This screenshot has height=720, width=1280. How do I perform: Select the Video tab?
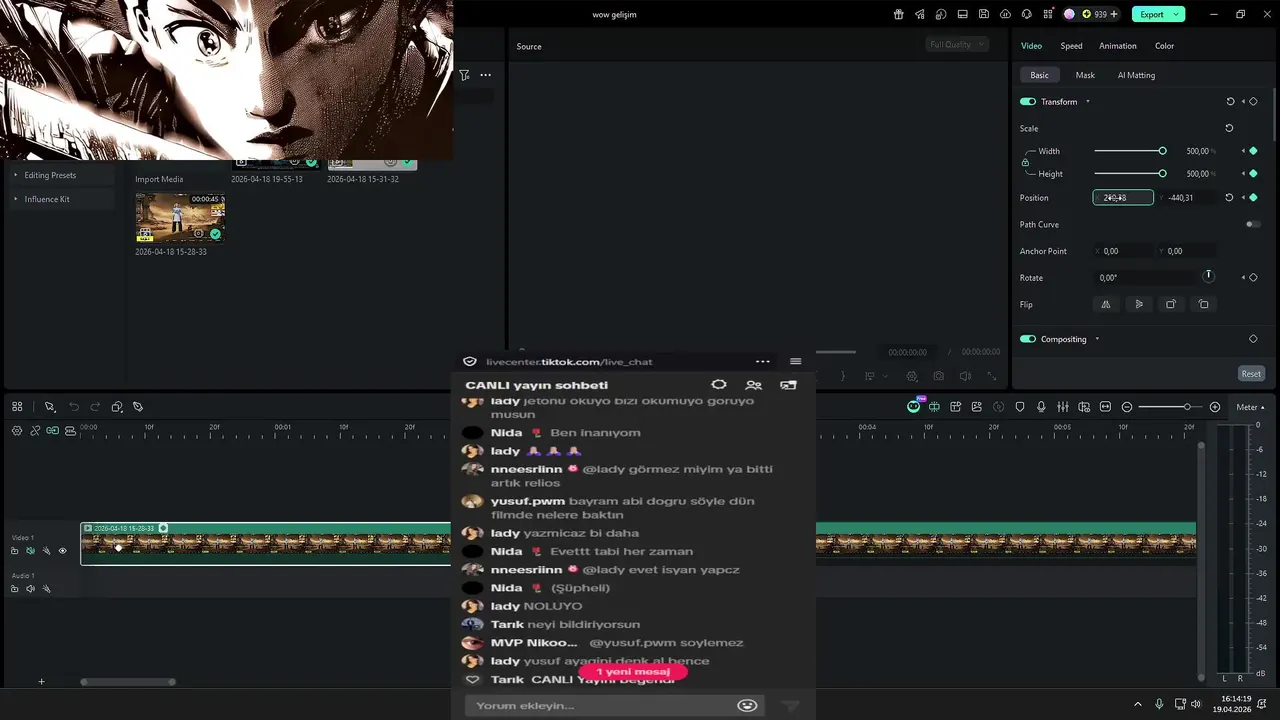point(1031,46)
